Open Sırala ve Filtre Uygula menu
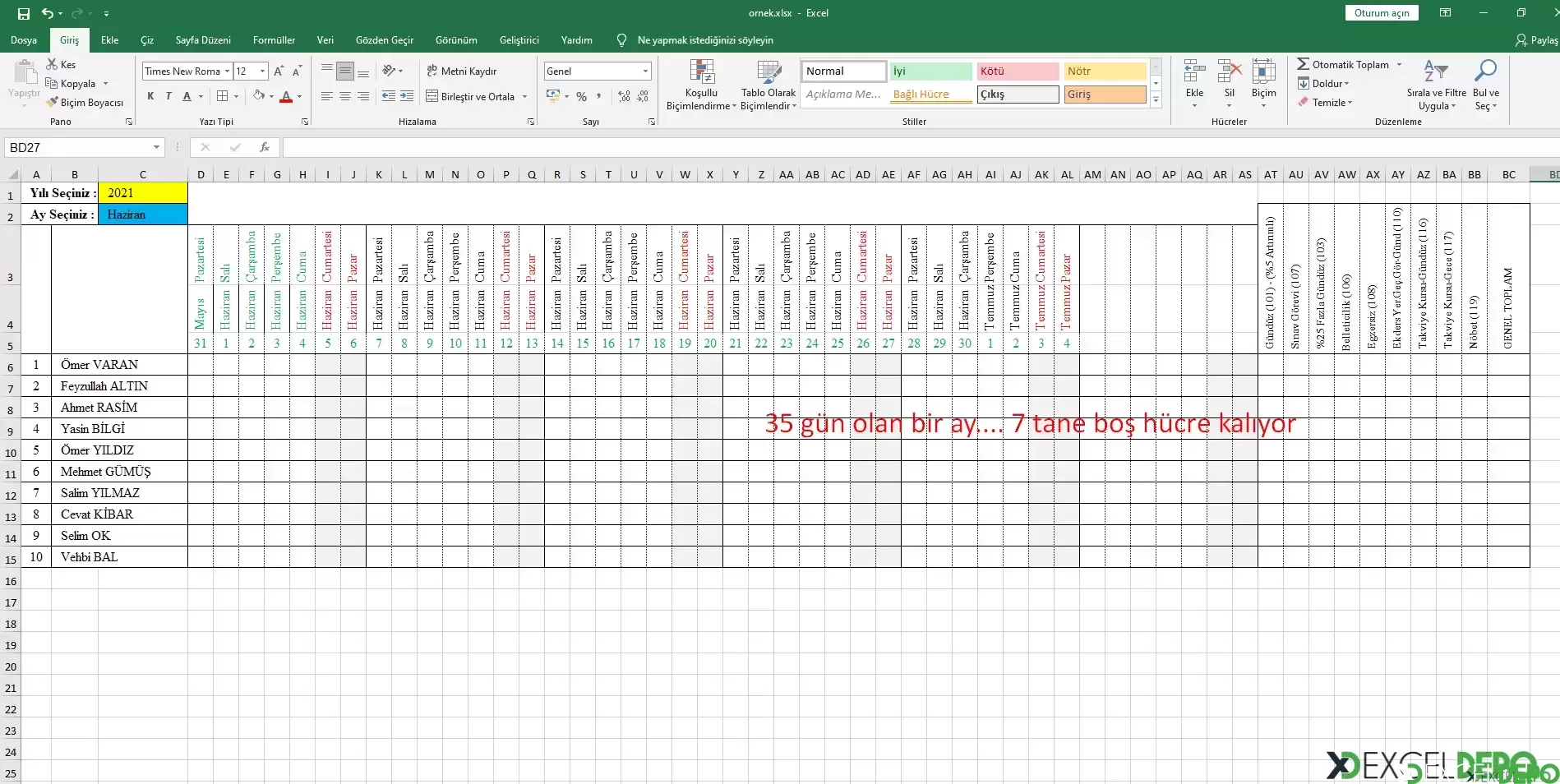The width and height of the screenshot is (1560, 784). (1436, 85)
